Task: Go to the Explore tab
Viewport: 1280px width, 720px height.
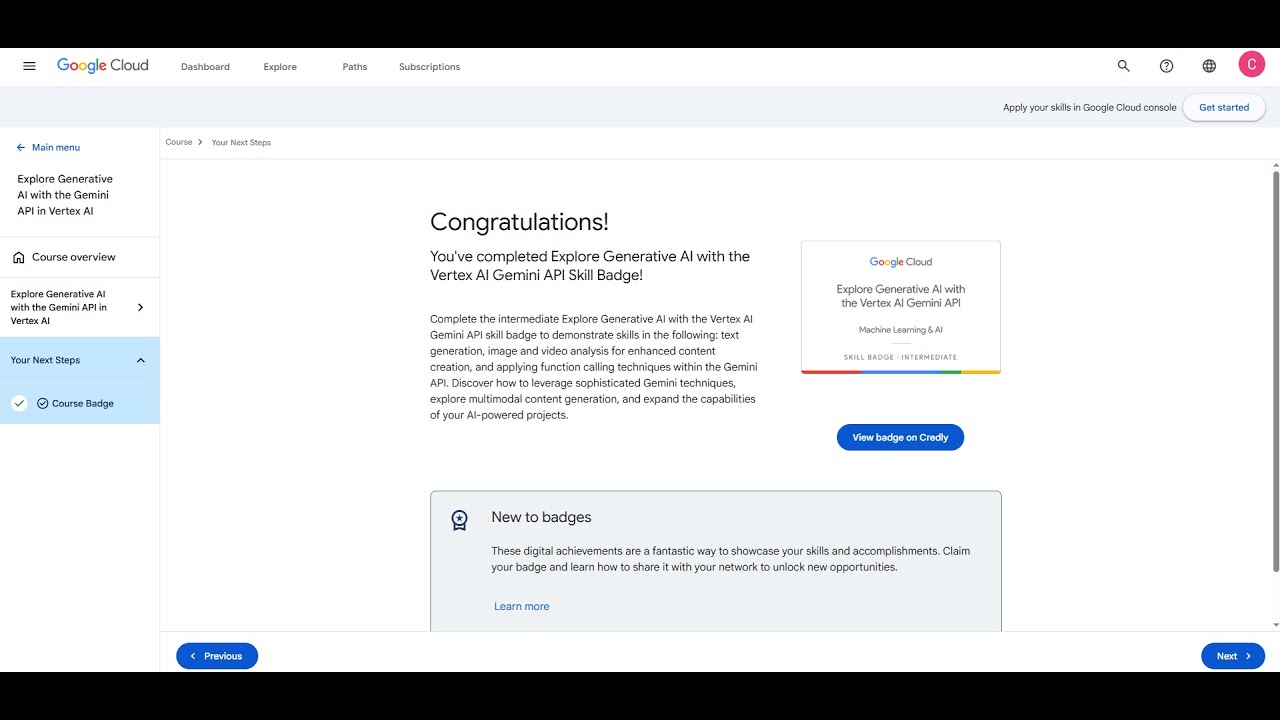Action: pos(280,67)
